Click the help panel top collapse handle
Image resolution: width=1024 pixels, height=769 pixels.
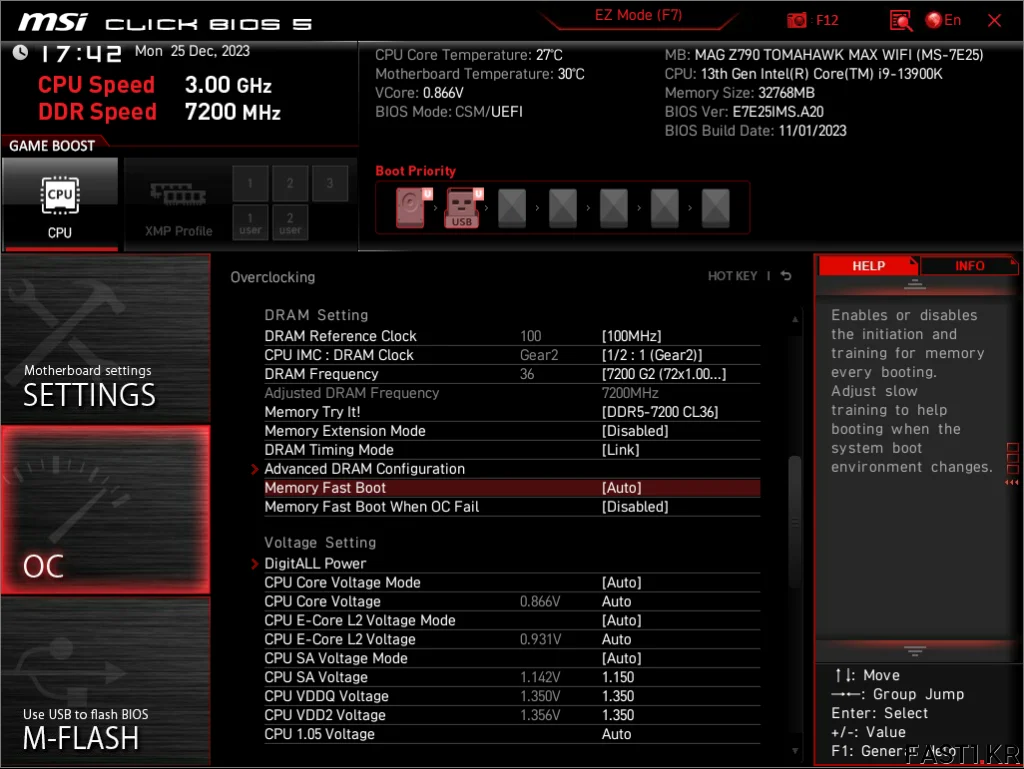pyautogui.click(x=915, y=284)
